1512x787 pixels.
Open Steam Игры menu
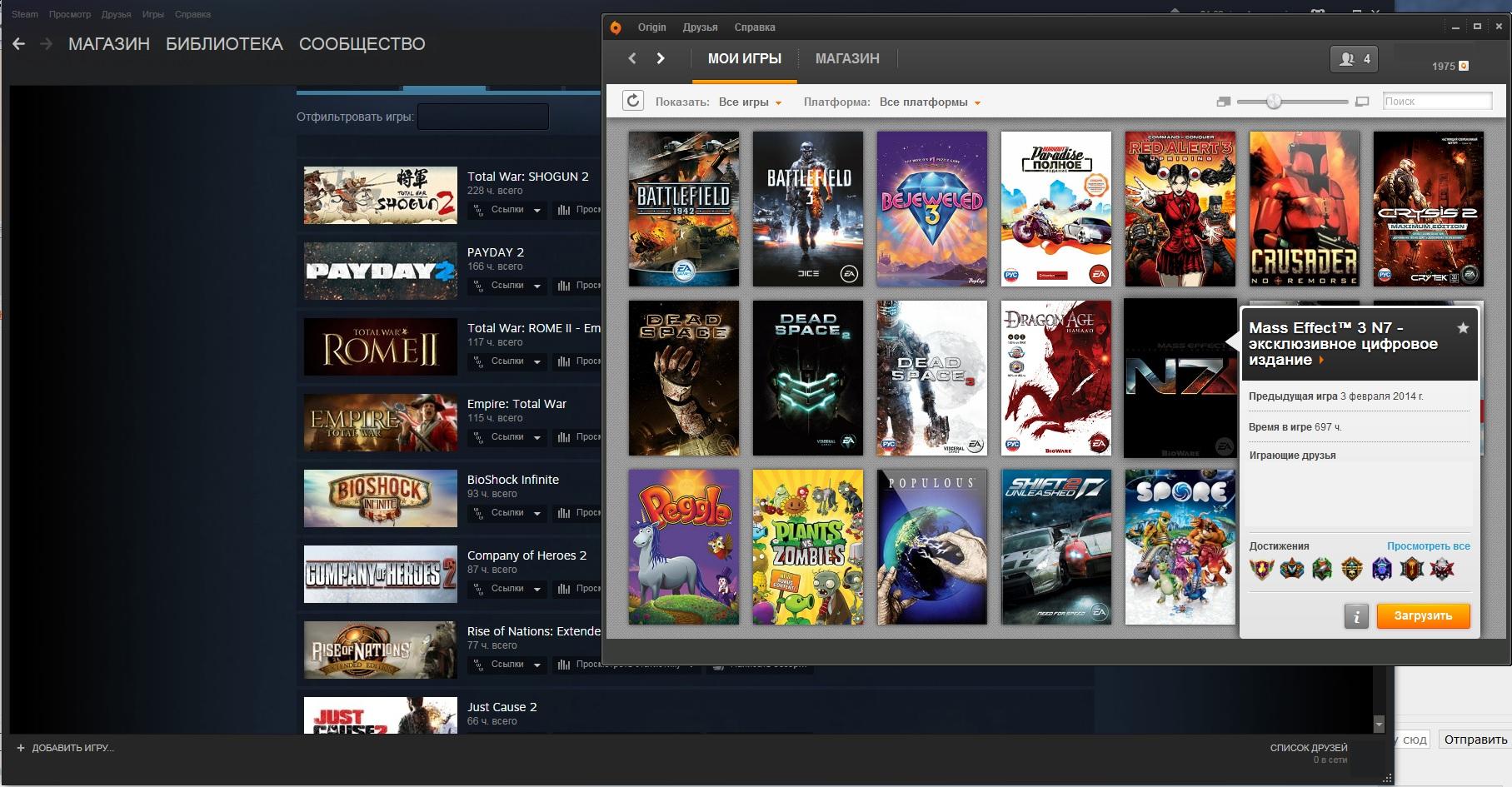pyautogui.click(x=152, y=14)
